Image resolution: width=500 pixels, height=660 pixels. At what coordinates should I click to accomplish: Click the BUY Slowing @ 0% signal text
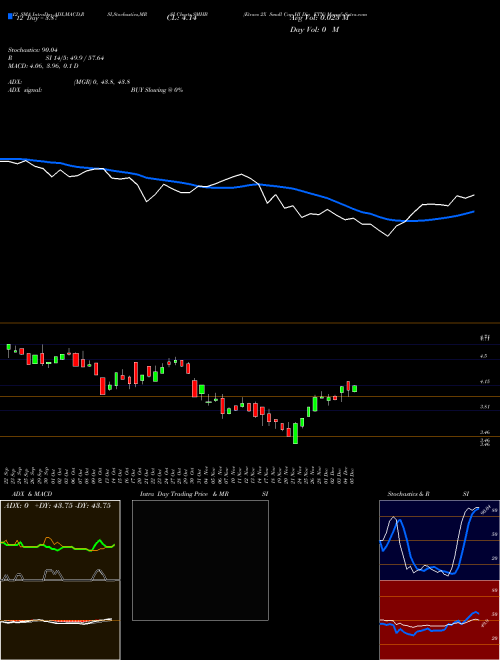pyautogui.click(x=157, y=90)
